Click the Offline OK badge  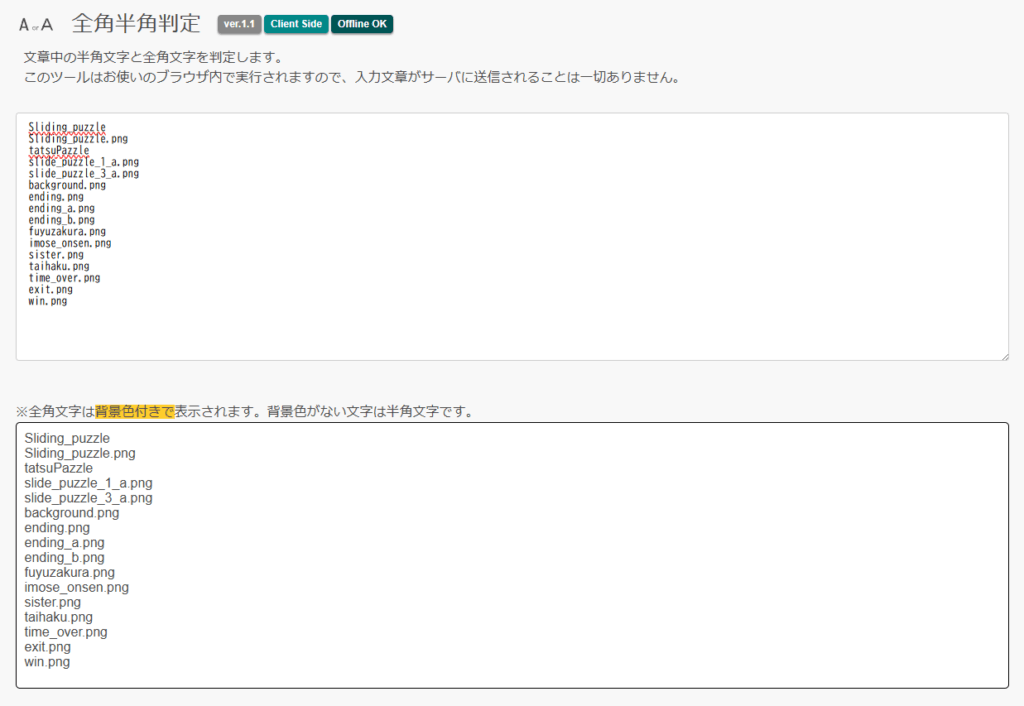[362, 24]
